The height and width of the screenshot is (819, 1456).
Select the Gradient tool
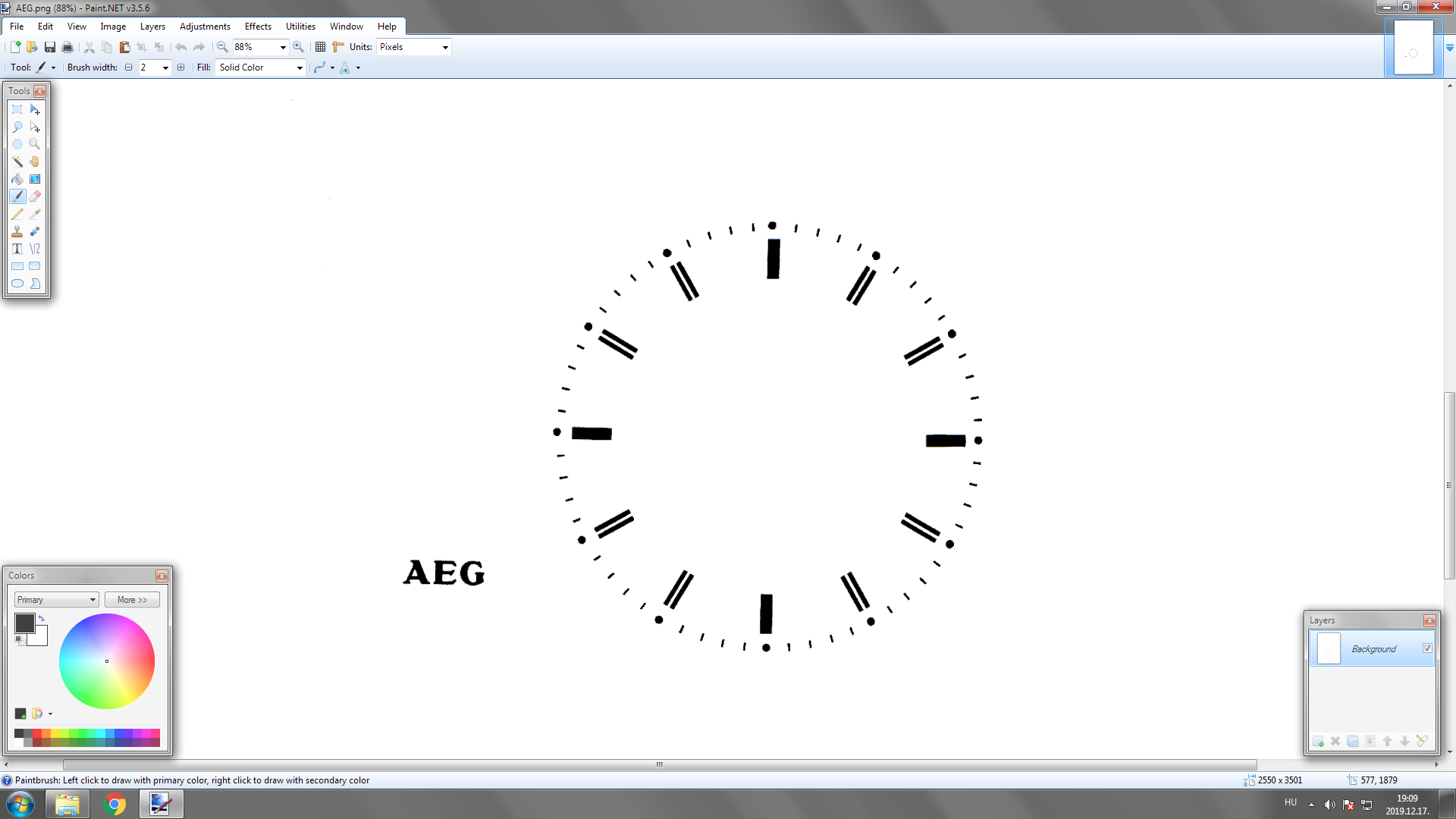point(35,179)
